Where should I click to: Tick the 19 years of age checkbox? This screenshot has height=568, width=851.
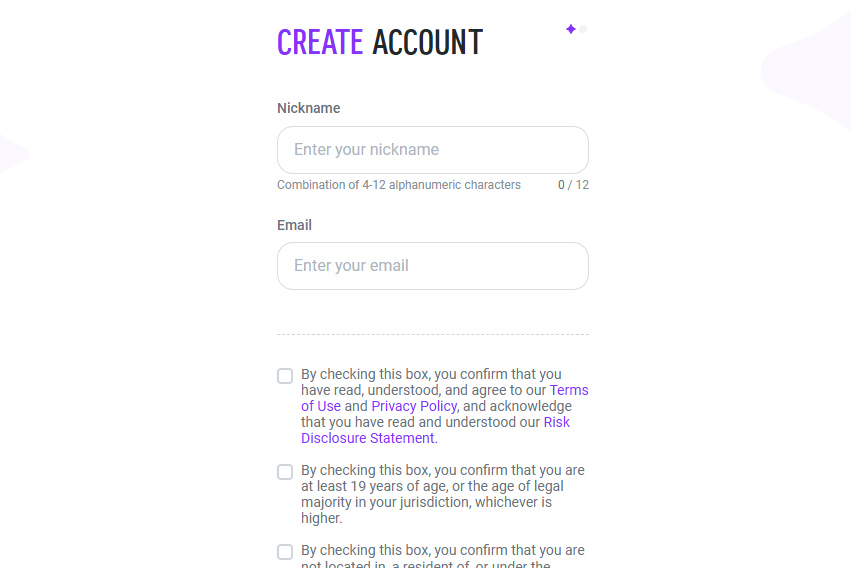pos(285,472)
